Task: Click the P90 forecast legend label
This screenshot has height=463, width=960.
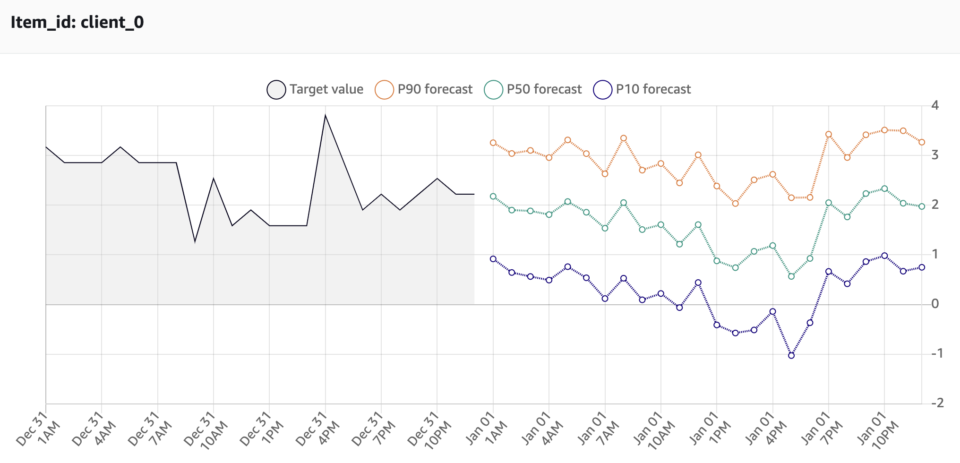Action: (x=435, y=89)
